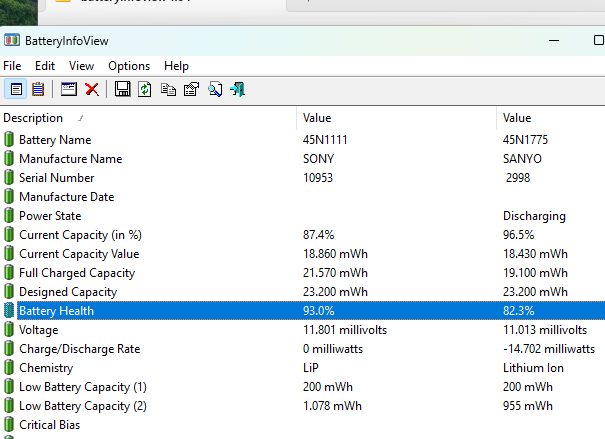605x439 pixels.
Task: Click the 82.3% battery health value
Action: (519, 311)
